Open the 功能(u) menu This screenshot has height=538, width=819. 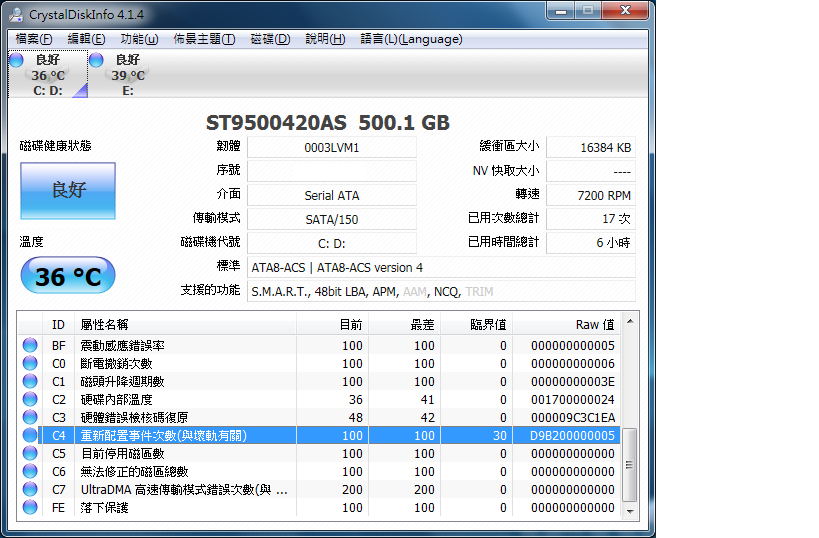[139, 39]
